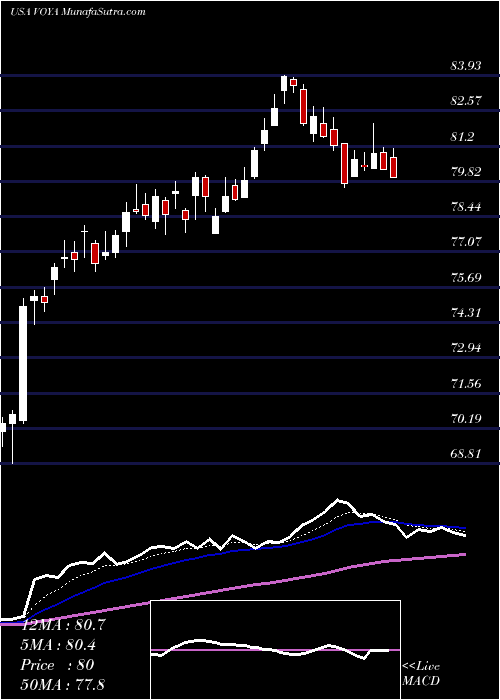The height and width of the screenshot is (700, 500).
Task: Click the 81.2 price axis label
Action: [462, 137]
